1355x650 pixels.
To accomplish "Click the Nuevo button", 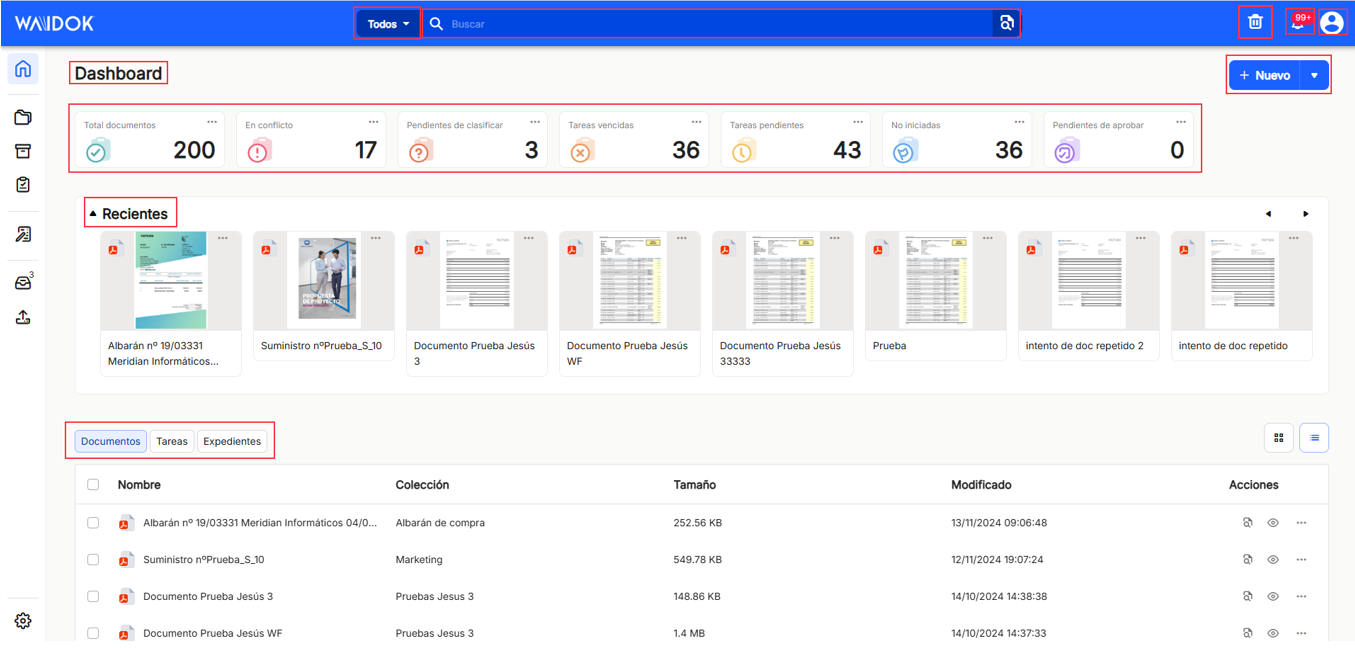I will tap(1265, 75).
